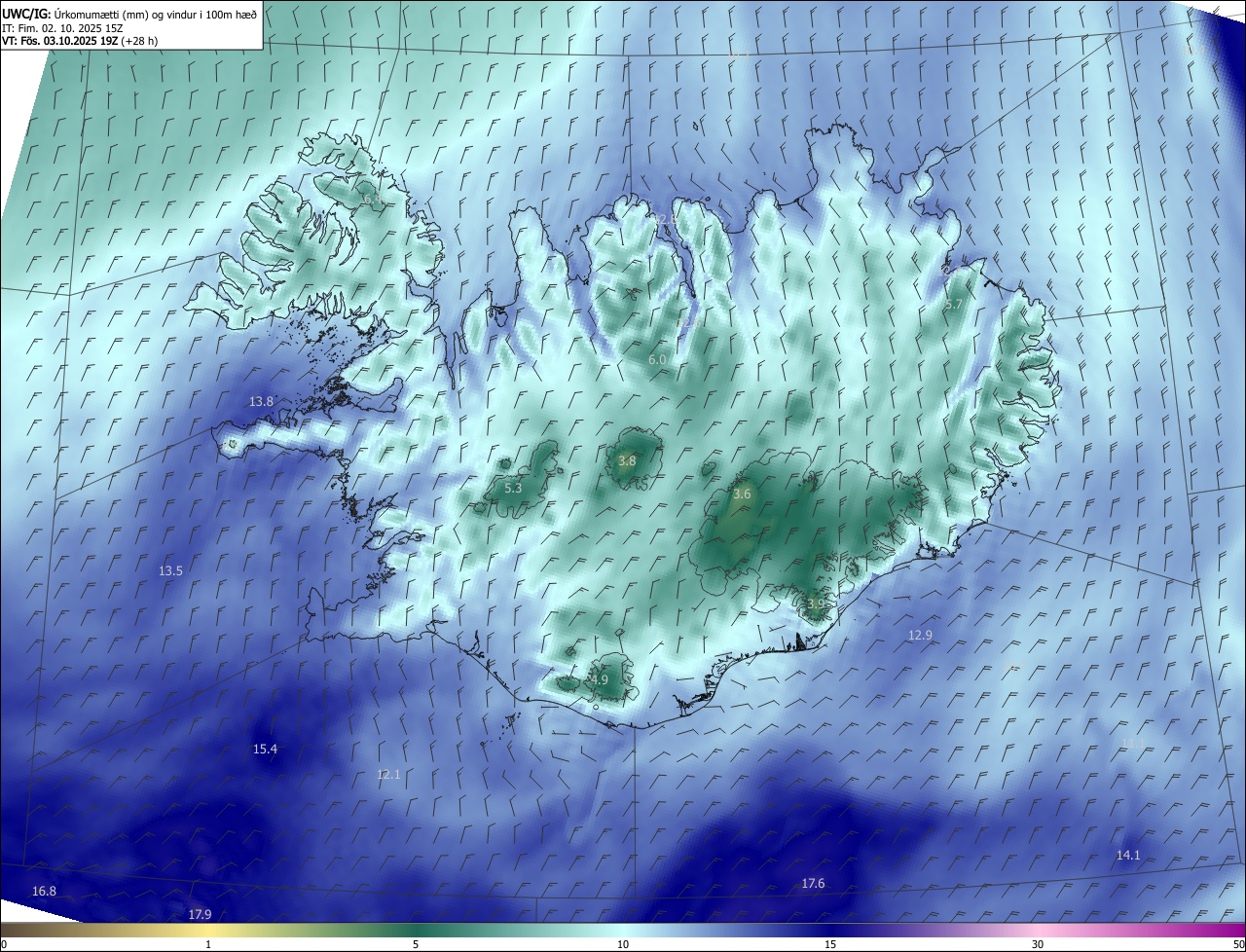
Task: Click the 5 tick on the color scale
Action: (416, 944)
